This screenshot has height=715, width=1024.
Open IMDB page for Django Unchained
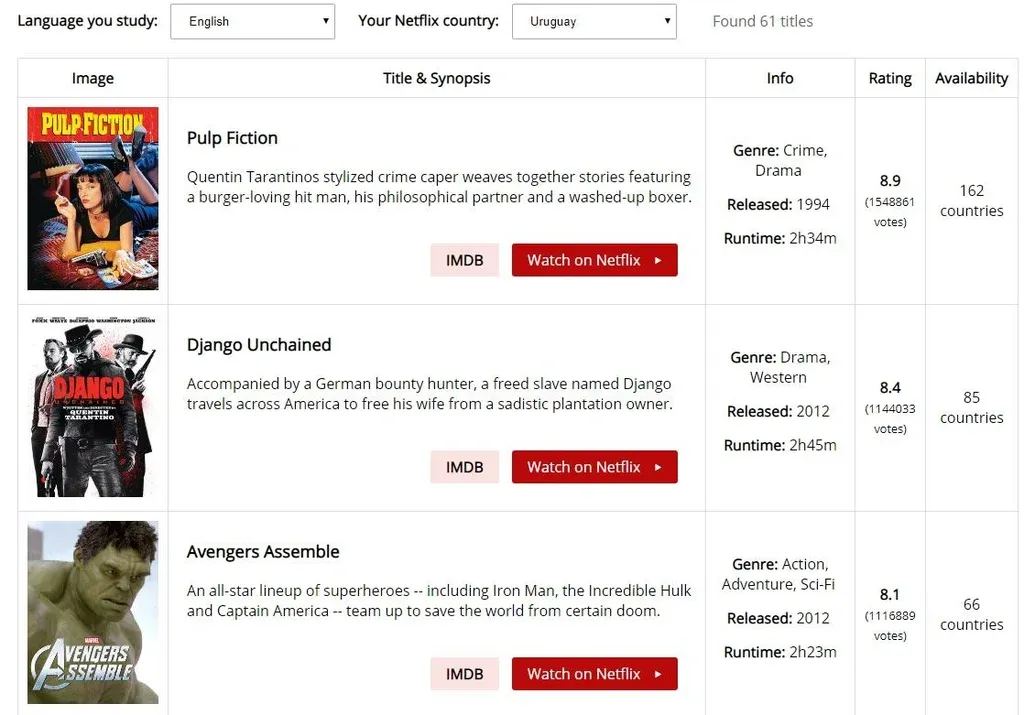click(x=464, y=467)
